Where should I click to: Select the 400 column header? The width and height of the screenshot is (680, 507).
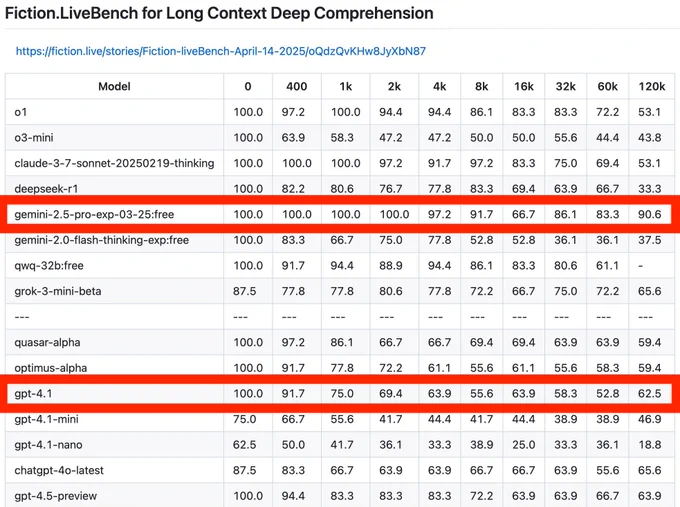click(x=297, y=86)
